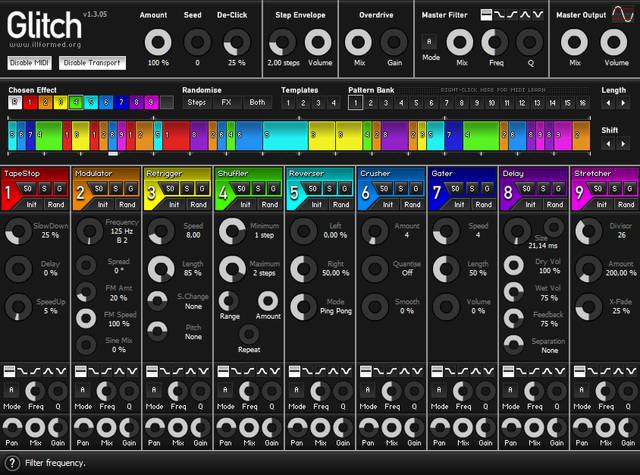This screenshot has height=475, width=640.
Task: Randomise Both steps and FX
Action: coord(257,102)
